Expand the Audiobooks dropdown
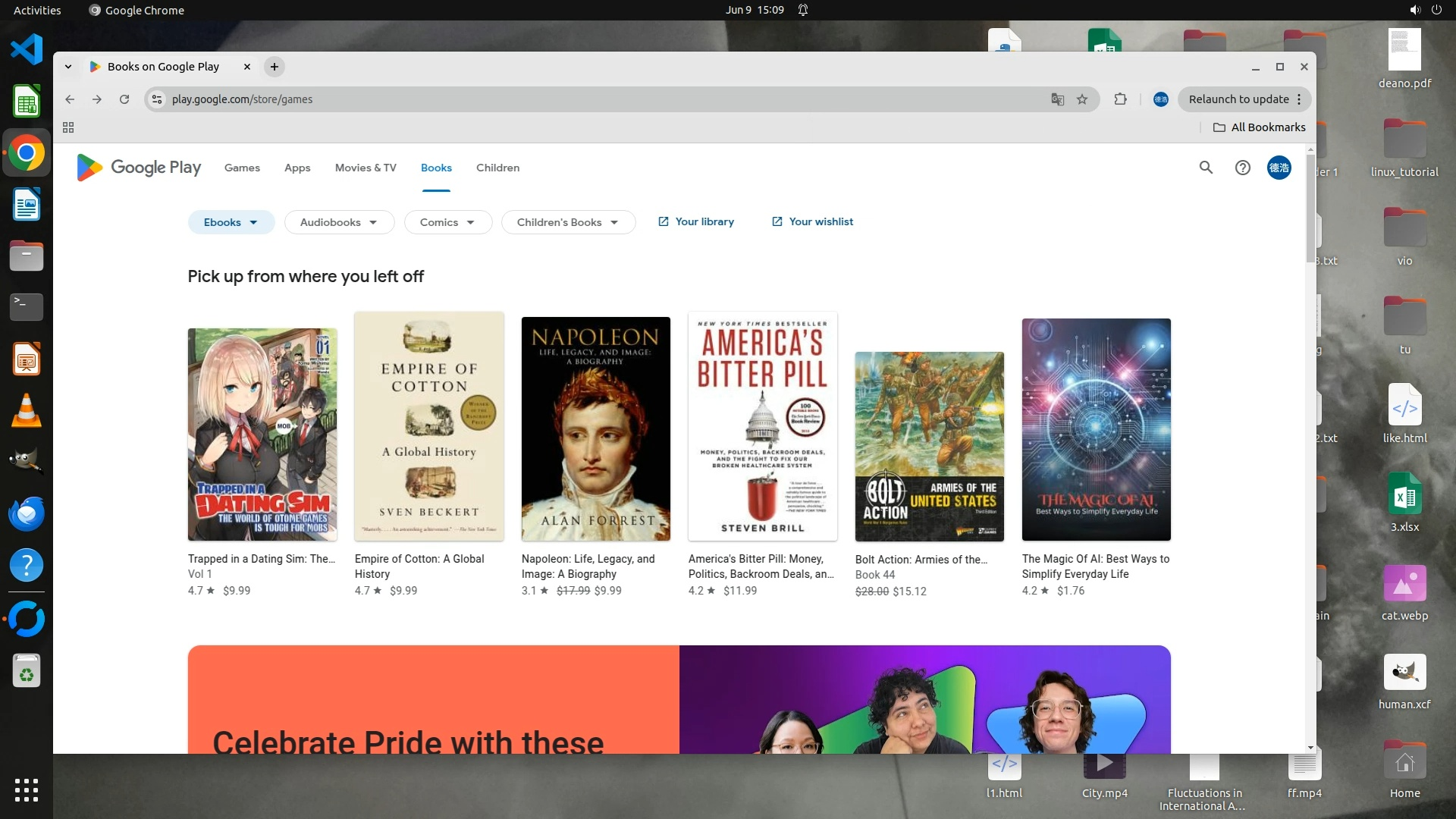The width and height of the screenshot is (1456, 819). (338, 222)
